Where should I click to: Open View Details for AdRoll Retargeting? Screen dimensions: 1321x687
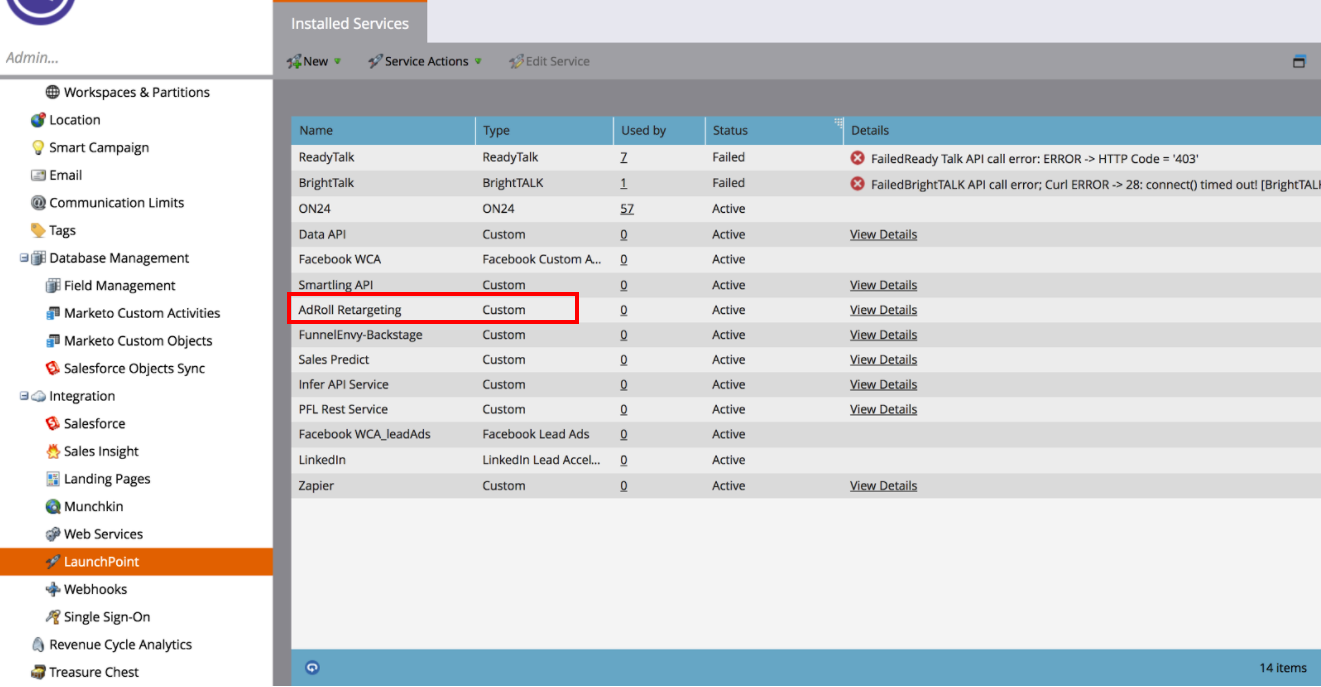click(883, 310)
